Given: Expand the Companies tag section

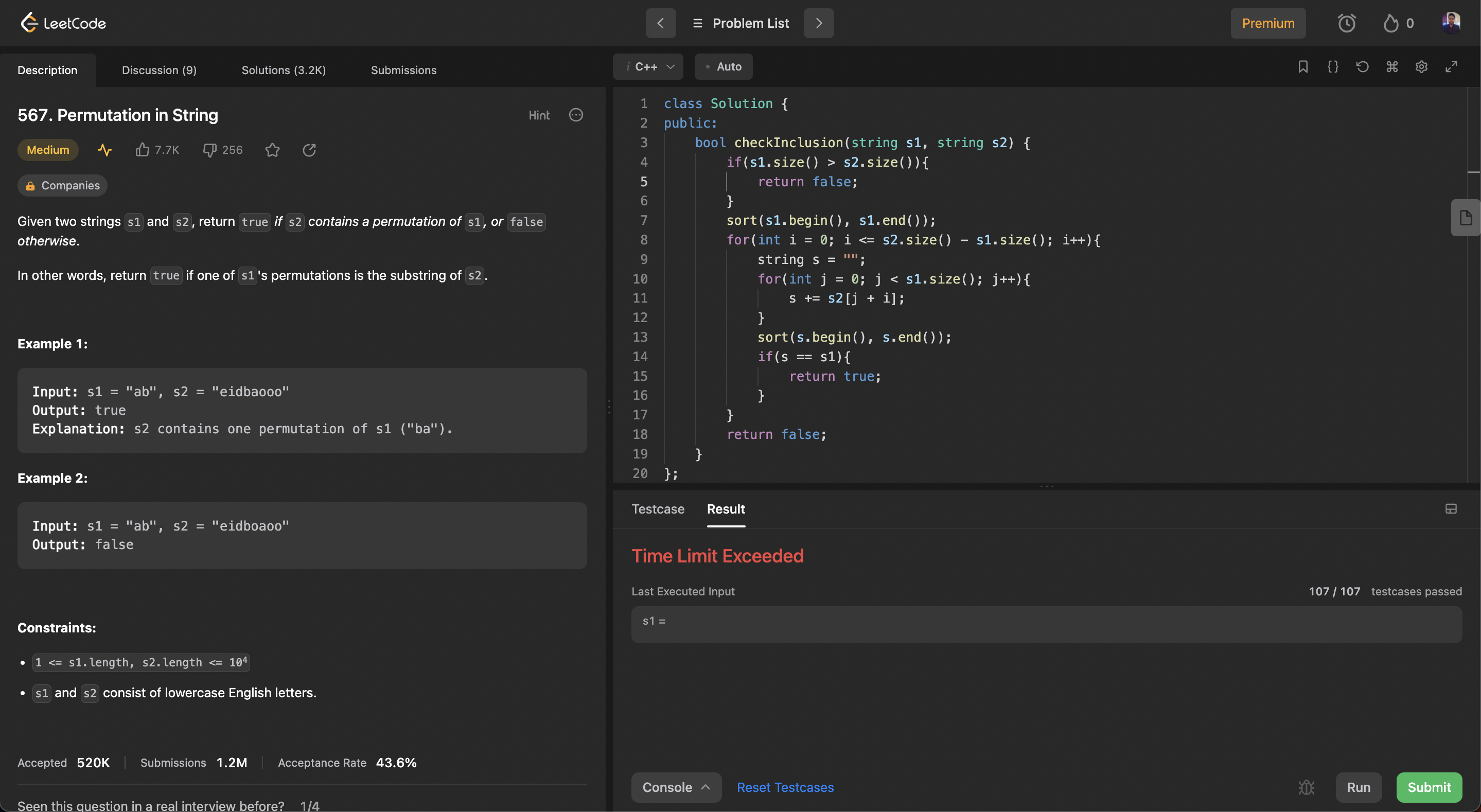Looking at the screenshot, I should pos(62,186).
